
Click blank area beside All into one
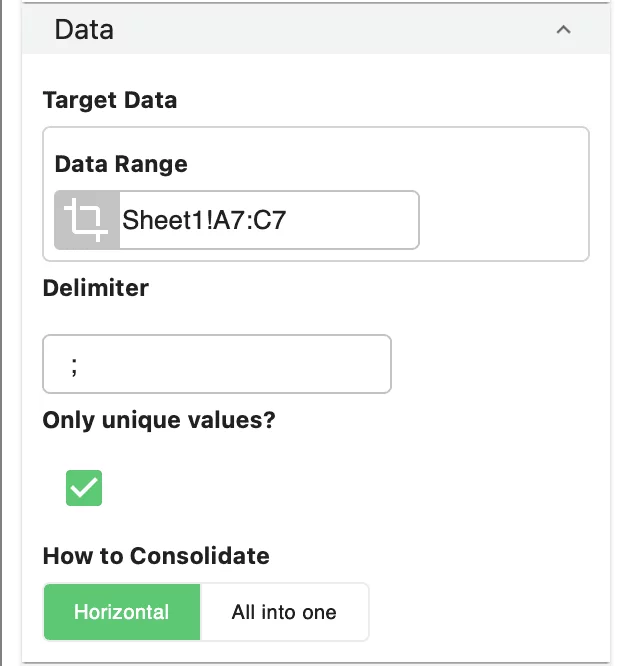click(x=480, y=612)
